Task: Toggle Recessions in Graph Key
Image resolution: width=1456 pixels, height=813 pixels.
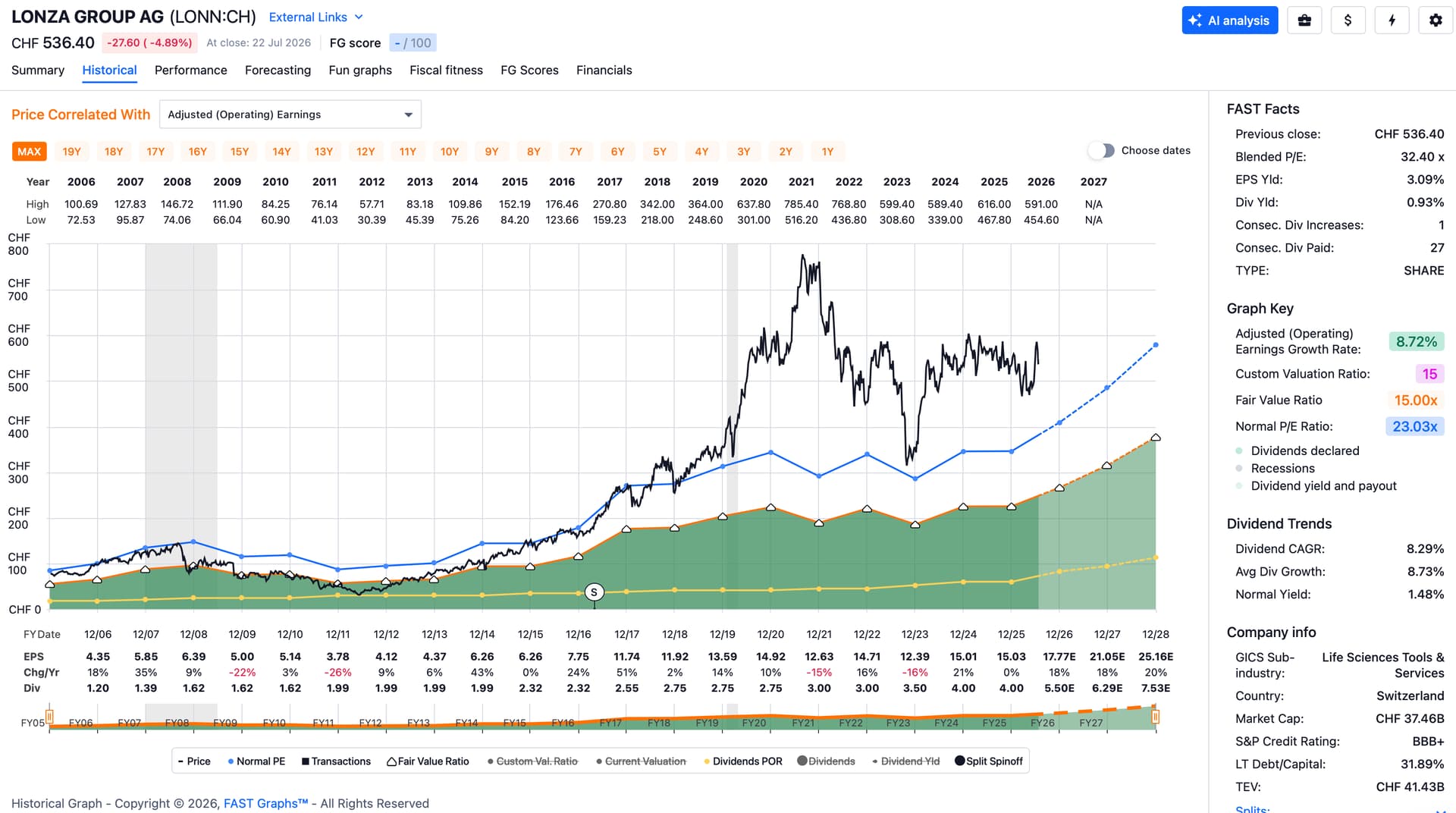Action: tap(1276, 469)
